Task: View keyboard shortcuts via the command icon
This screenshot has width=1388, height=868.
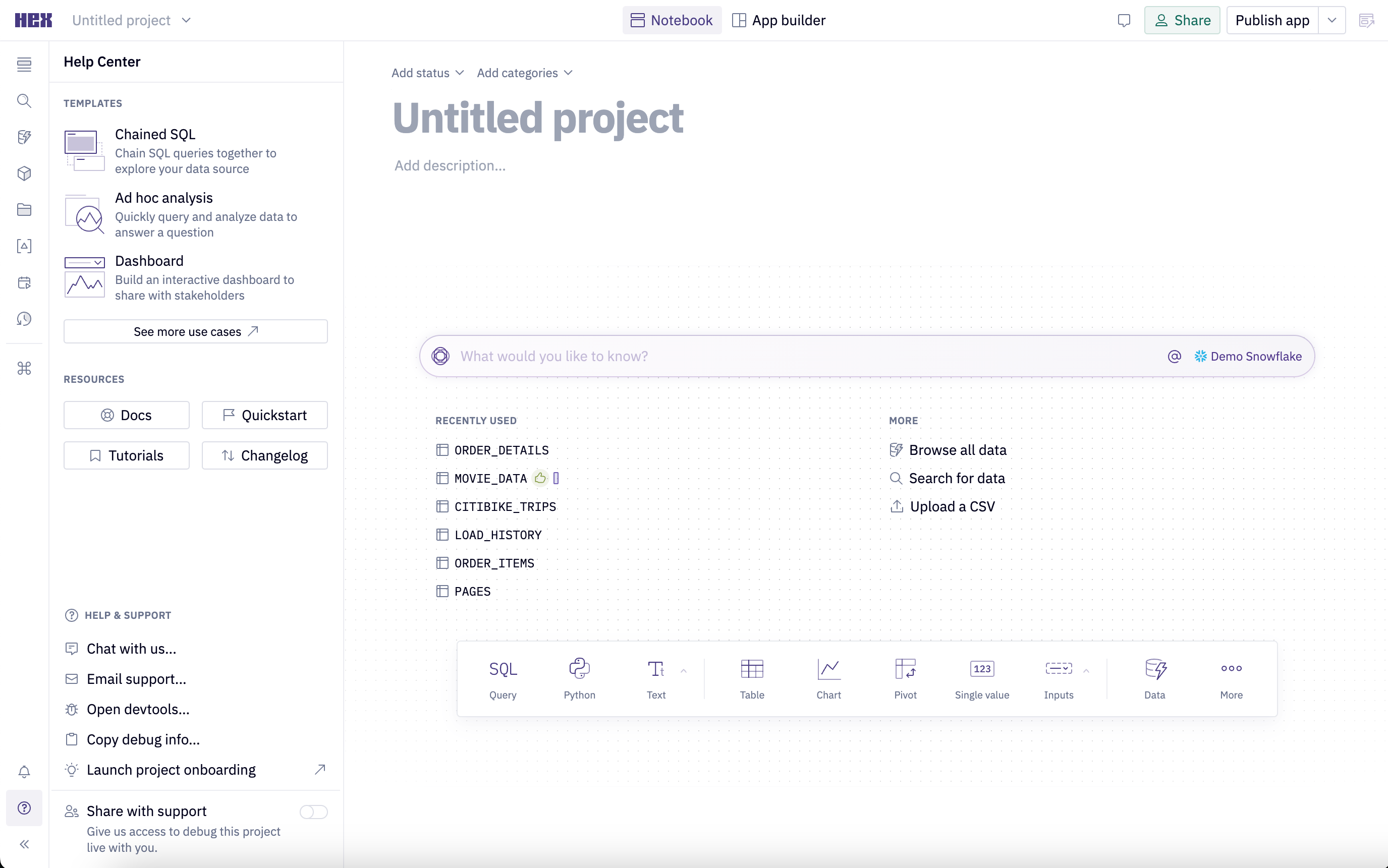Action: click(24, 368)
